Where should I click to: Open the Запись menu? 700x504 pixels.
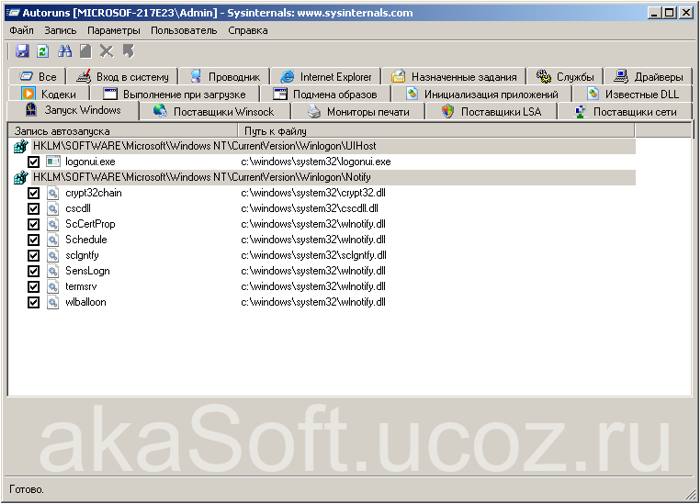click(60, 30)
